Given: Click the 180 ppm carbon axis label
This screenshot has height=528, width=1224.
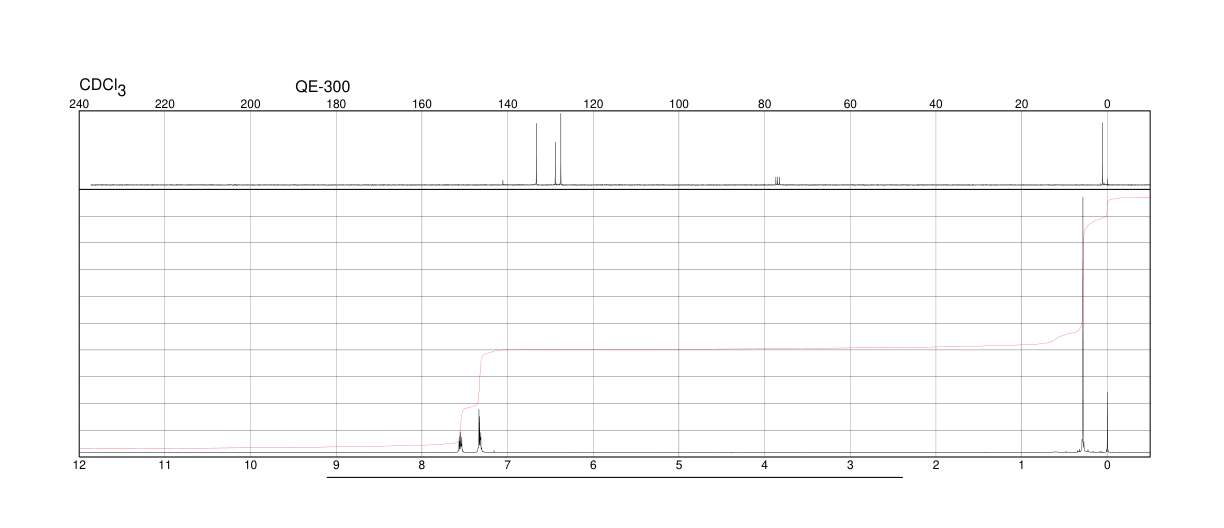Looking at the screenshot, I should tap(336, 104).
